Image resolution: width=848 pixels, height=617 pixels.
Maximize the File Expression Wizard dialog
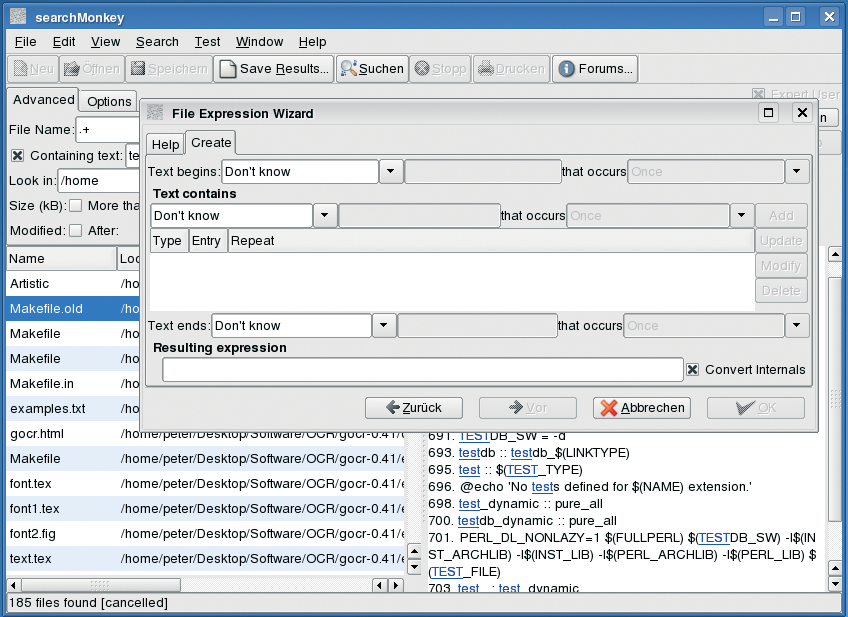768,113
